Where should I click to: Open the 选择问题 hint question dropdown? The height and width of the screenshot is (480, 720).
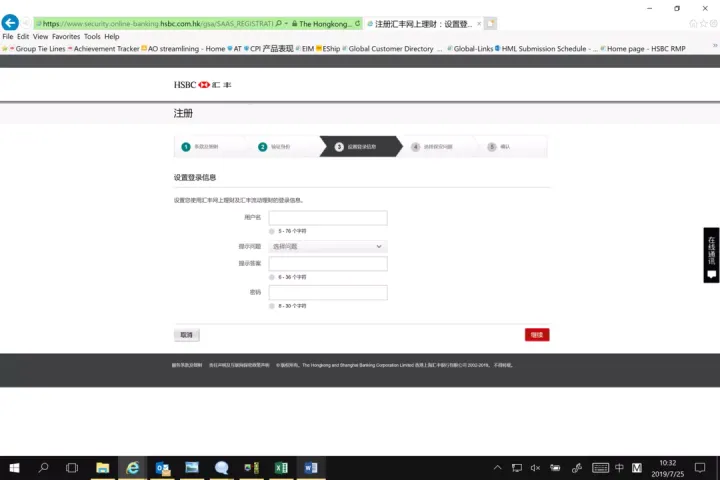(328, 247)
